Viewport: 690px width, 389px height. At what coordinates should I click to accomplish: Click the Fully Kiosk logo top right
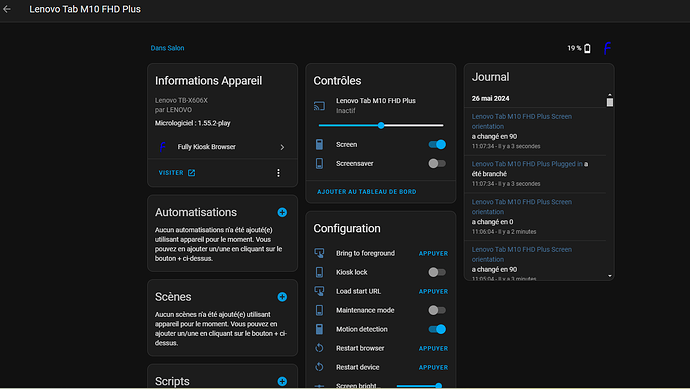click(x=607, y=48)
